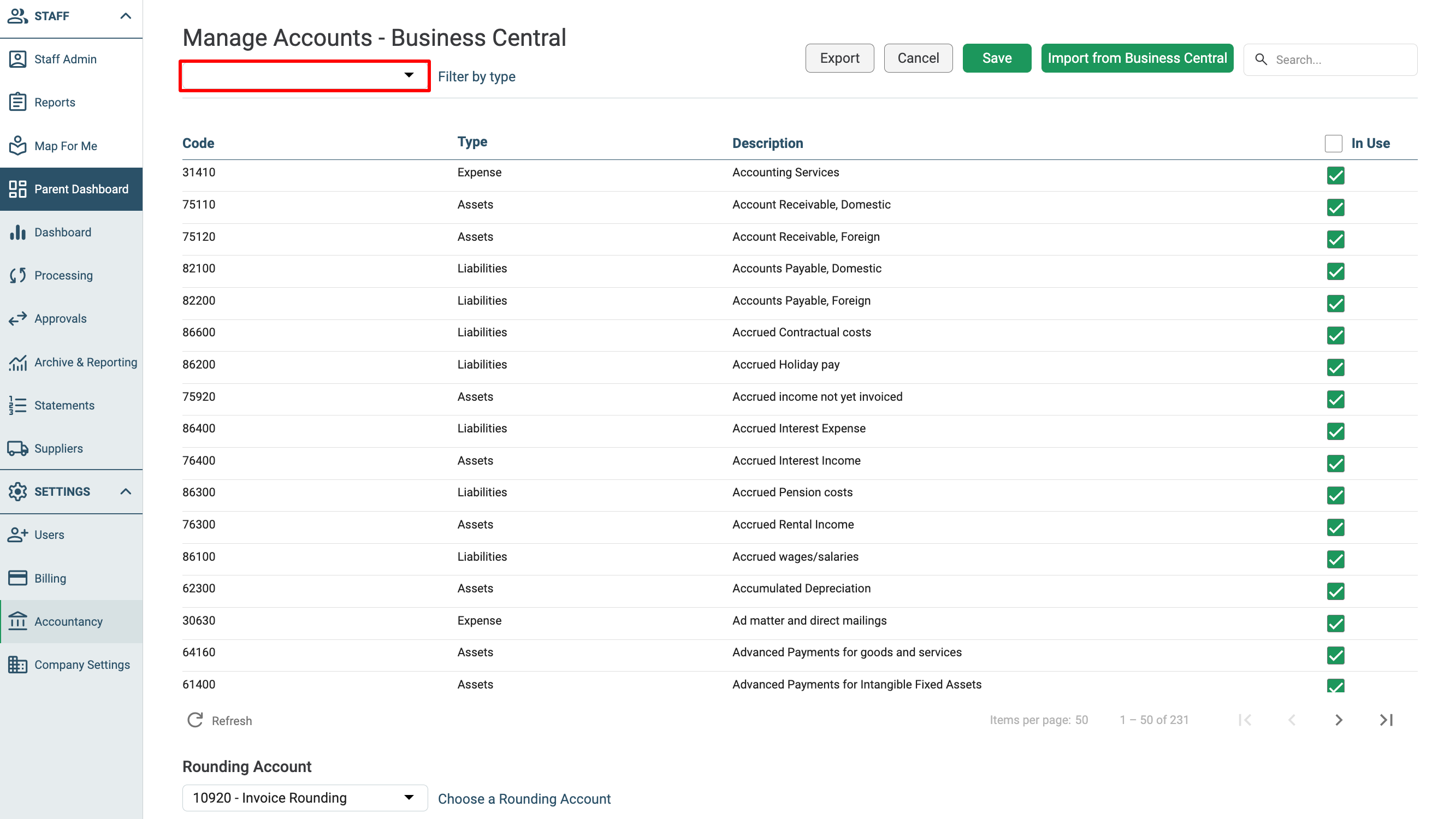Image resolution: width=1456 pixels, height=819 pixels.
Task: Uncheck In Use for Accounts Payable, Domestic
Action: pos(1336,271)
